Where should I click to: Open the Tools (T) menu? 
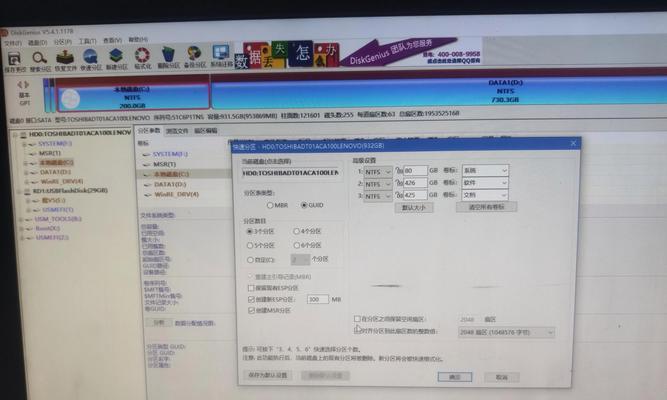(88, 41)
